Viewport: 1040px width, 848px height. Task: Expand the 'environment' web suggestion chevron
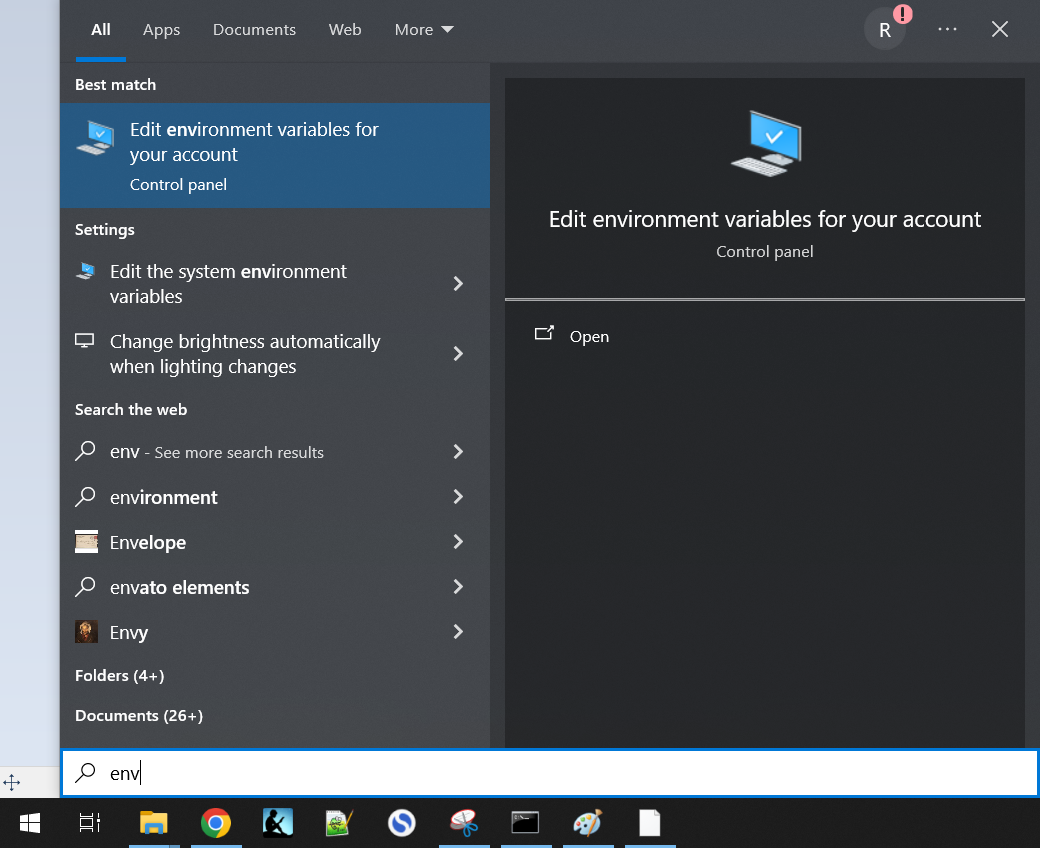[x=458, y=497]
